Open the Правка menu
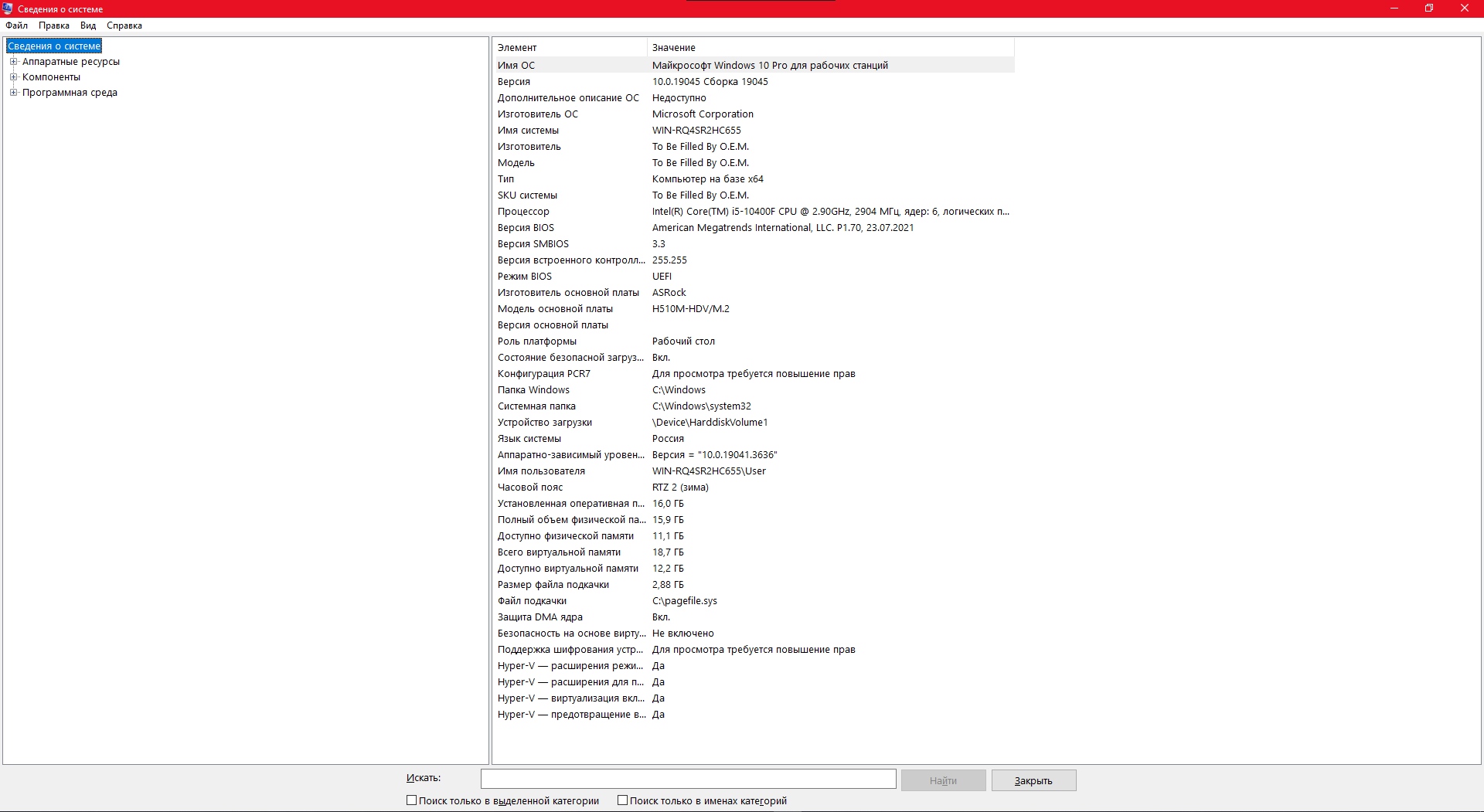The width and height of the screenshot is (1484, 812). (x=54, y=25)
